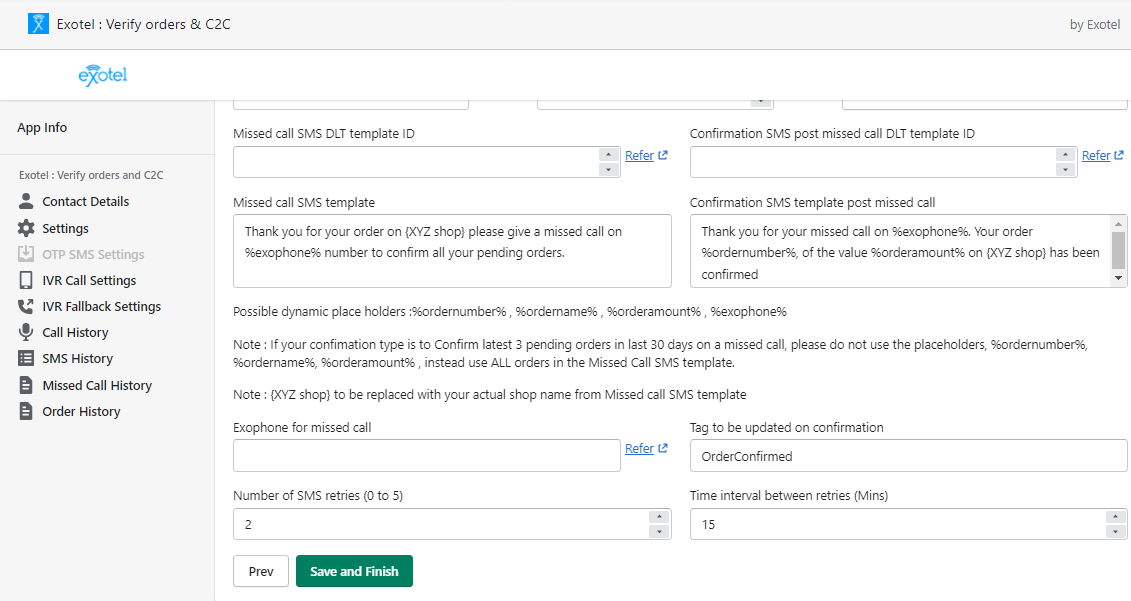Click the IVR Call Settings phone icon
This screenshot has height=601, width=1131.
click(x=26, y=280)
